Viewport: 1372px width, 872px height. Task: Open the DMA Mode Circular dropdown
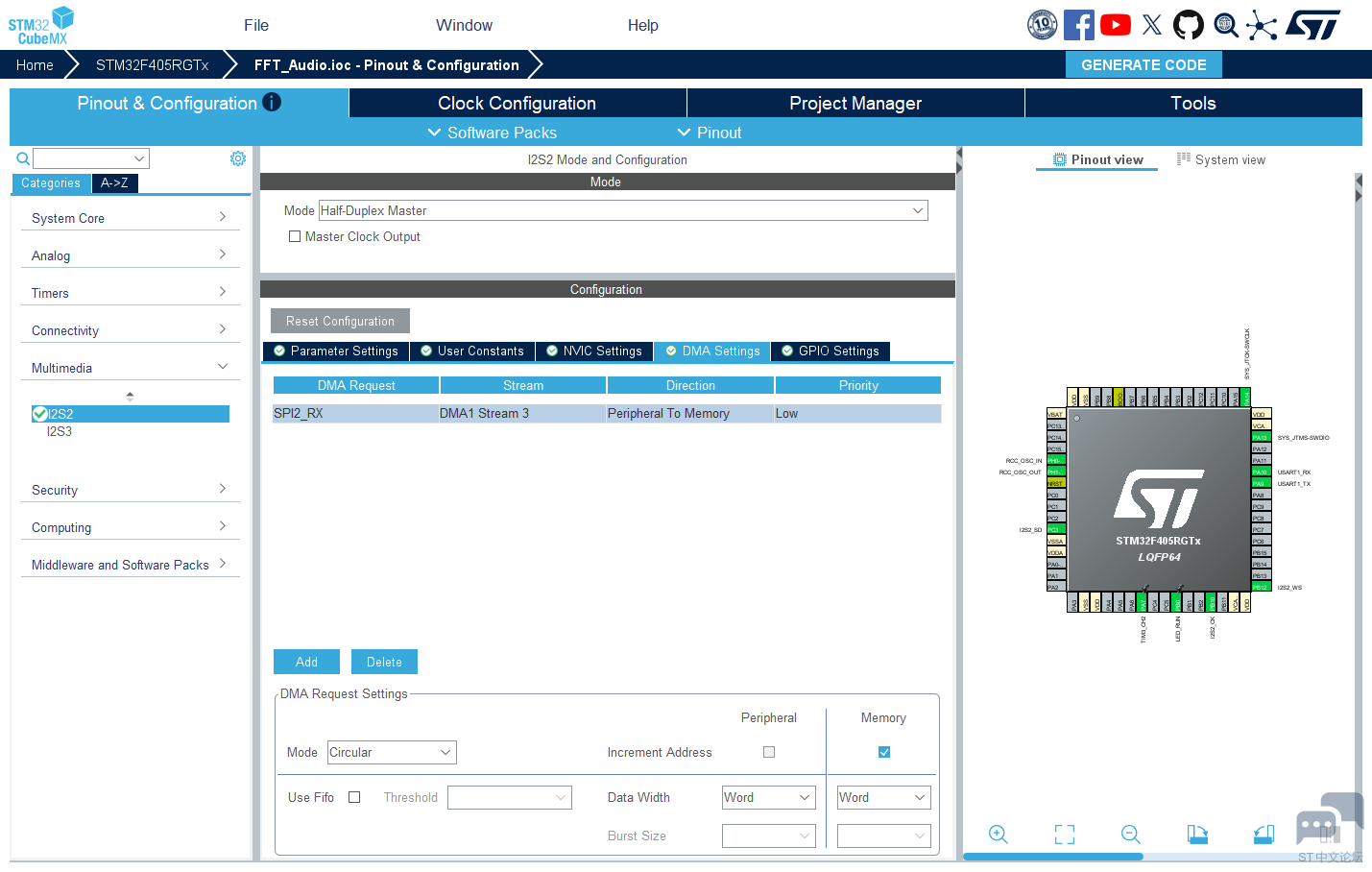pyautogui.click(x=392, y=752)
